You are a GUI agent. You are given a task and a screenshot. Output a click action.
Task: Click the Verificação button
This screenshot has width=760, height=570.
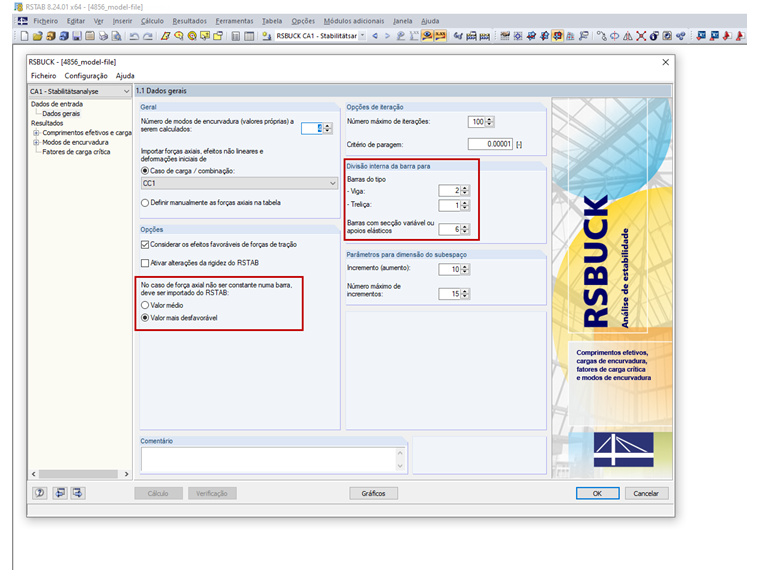point(212,493)
